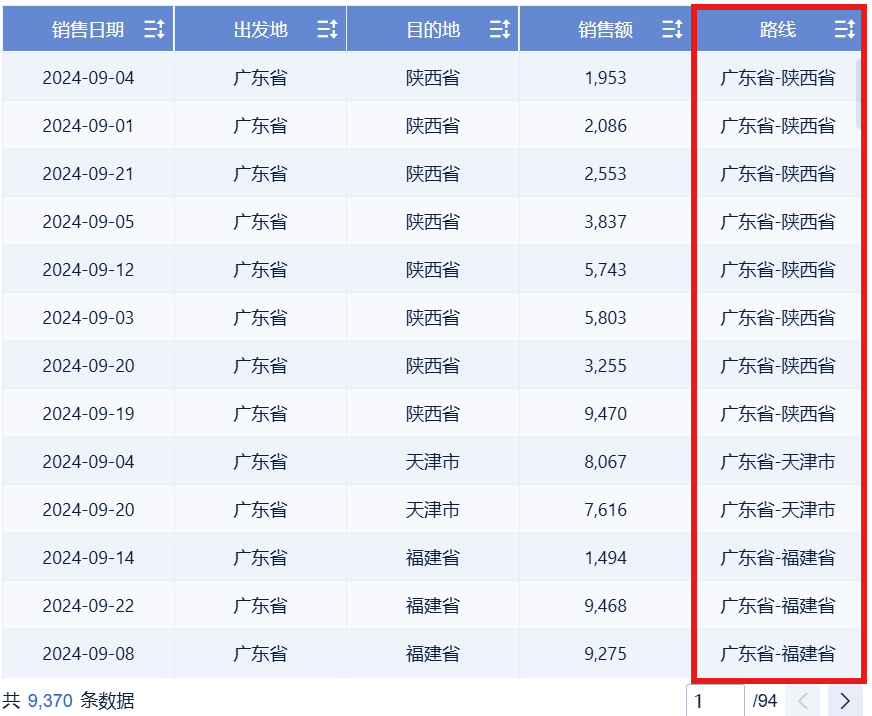Sort by the 目的地 column icon
872x716 pixels.
[x=499, y=29]
